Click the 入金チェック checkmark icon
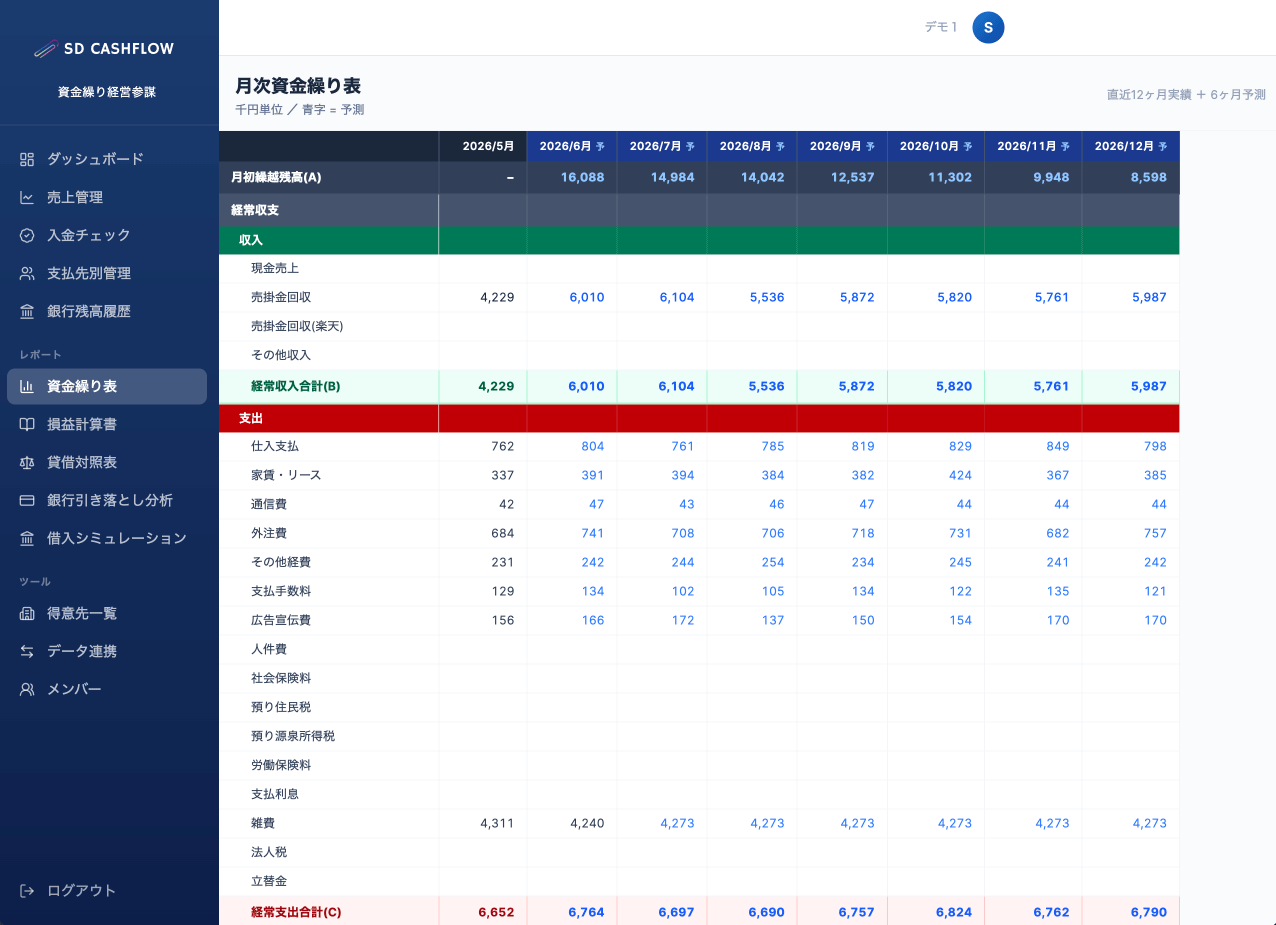The width and height of the screenshot is (1276, 925). click(27, 235)
